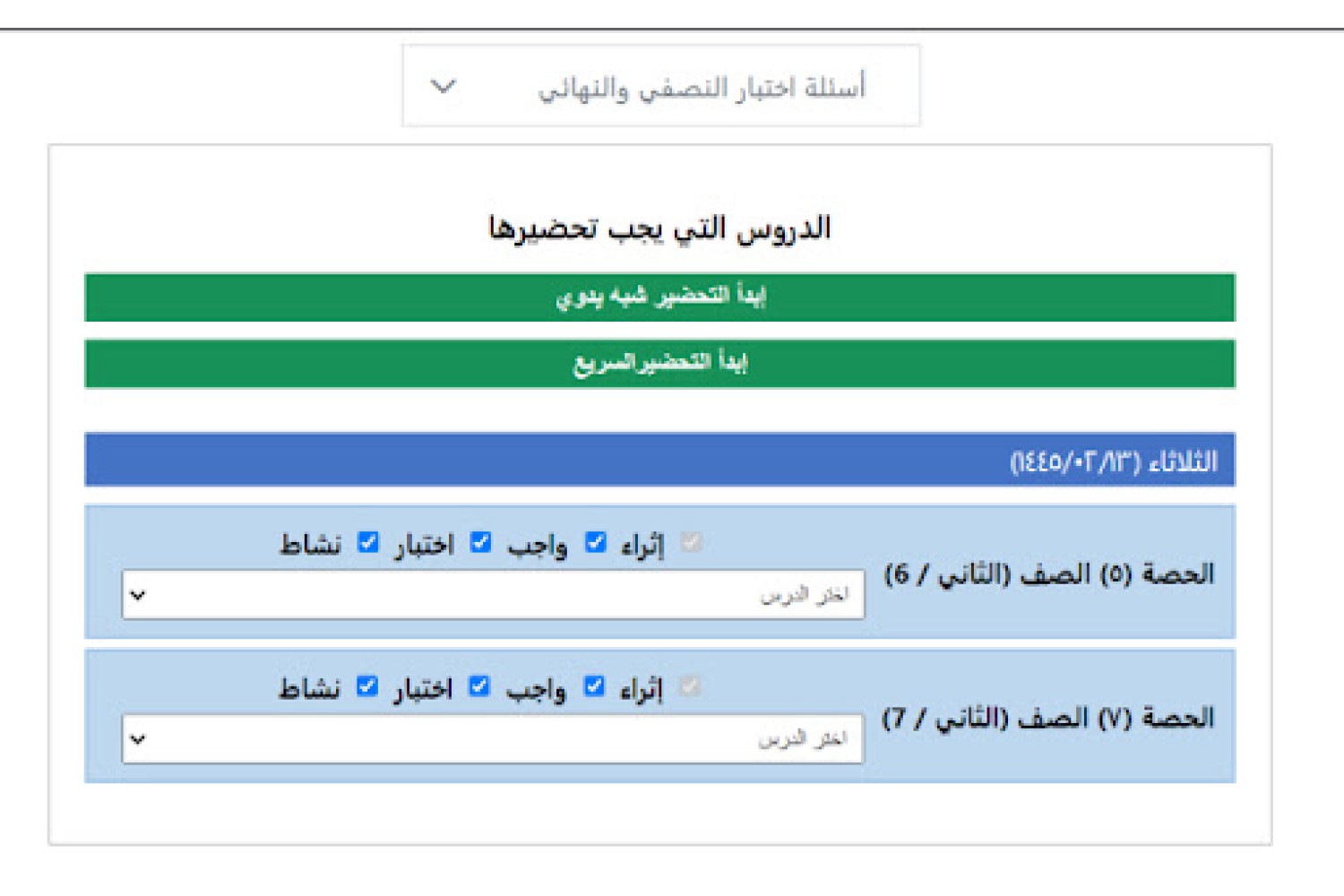Start semi-manual preparation with ابدأ التحضير شبه يدوي
The width and height of the screenshot is (1344, 896).
click(x=659, y=297)
